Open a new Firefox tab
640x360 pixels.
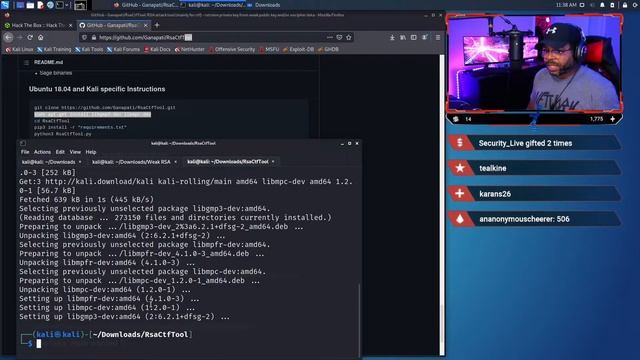(157, 25)
